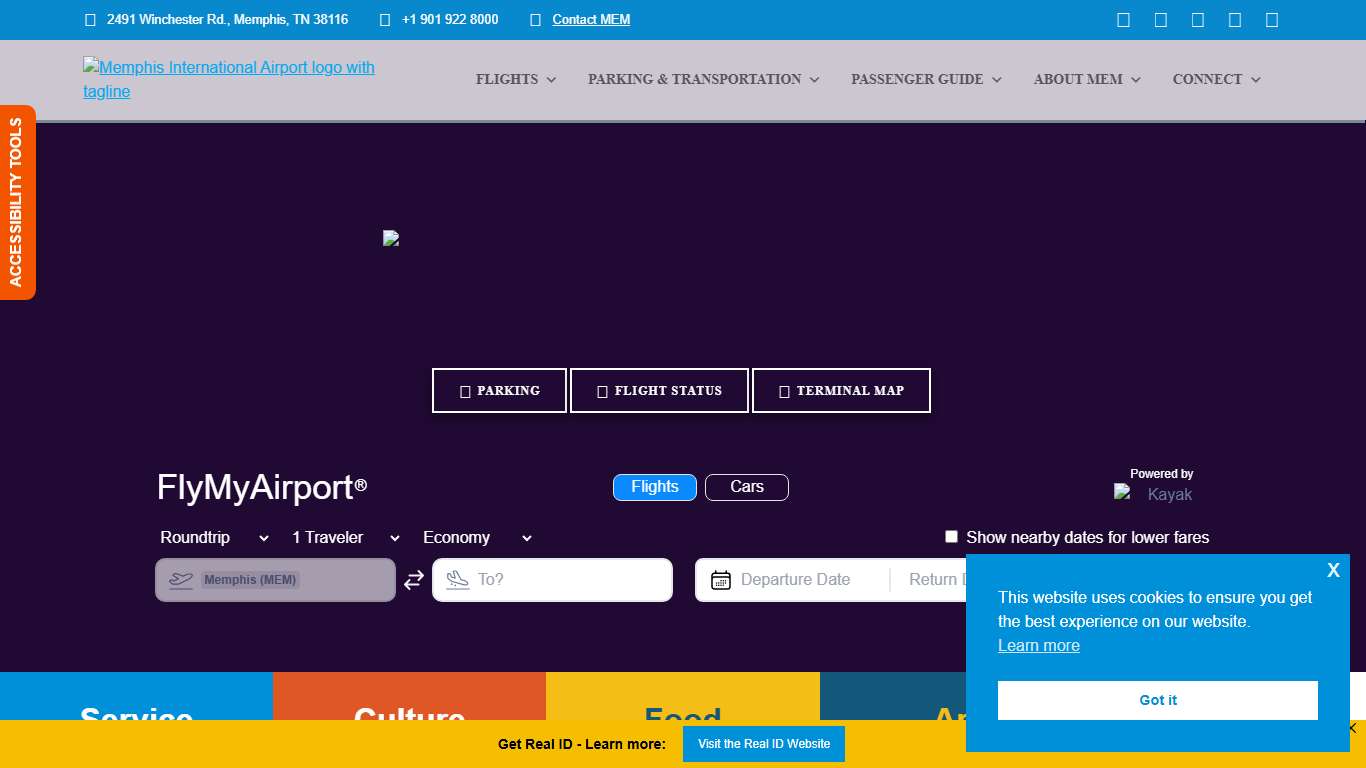The height and width of the screenshot is (768, 1366).
Task: Click the swap origin and destination arrows icon
Action: pyautogui.click(x=414, y=580)
